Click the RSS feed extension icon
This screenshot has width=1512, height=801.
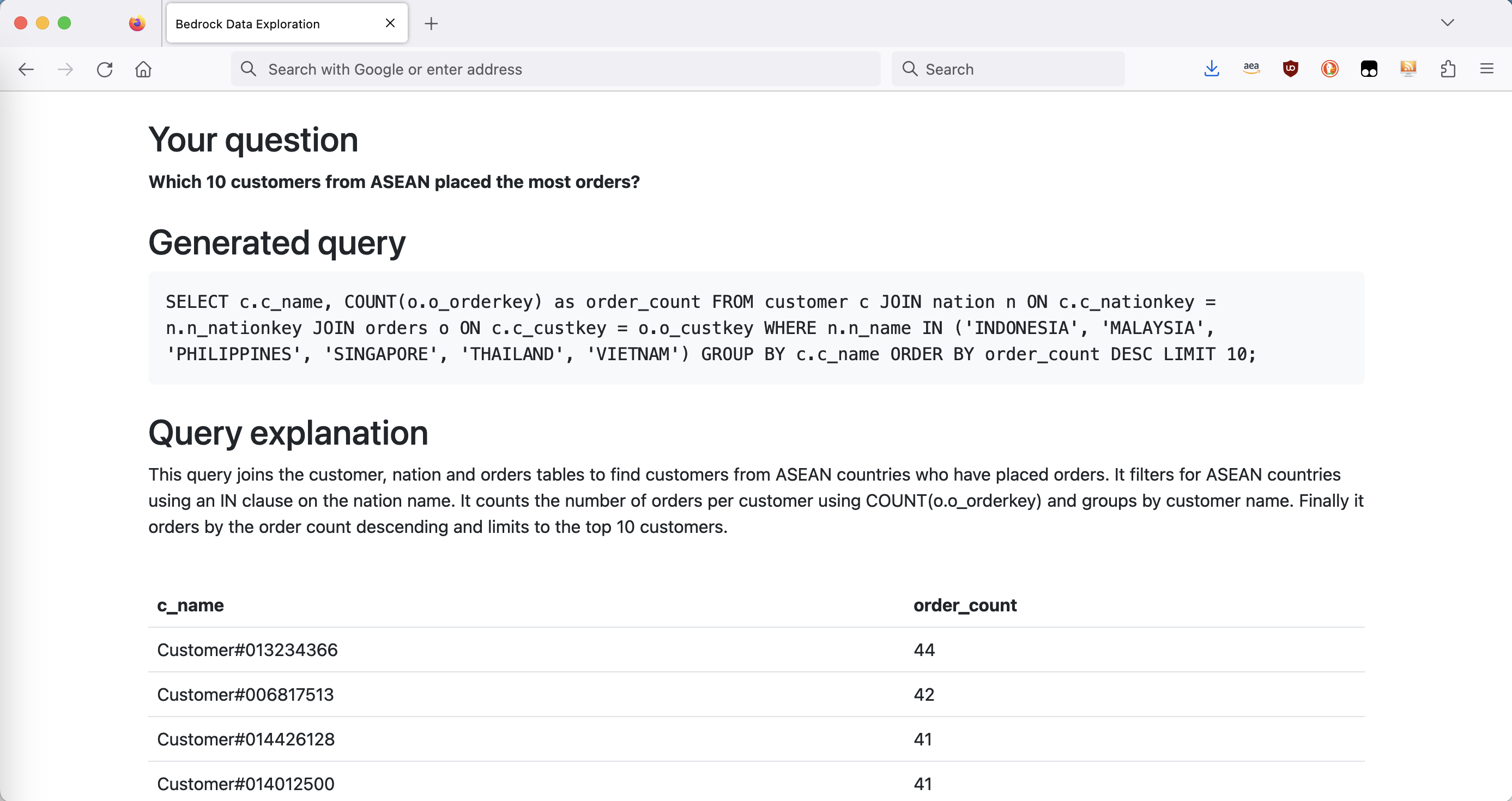point(1408,69)
